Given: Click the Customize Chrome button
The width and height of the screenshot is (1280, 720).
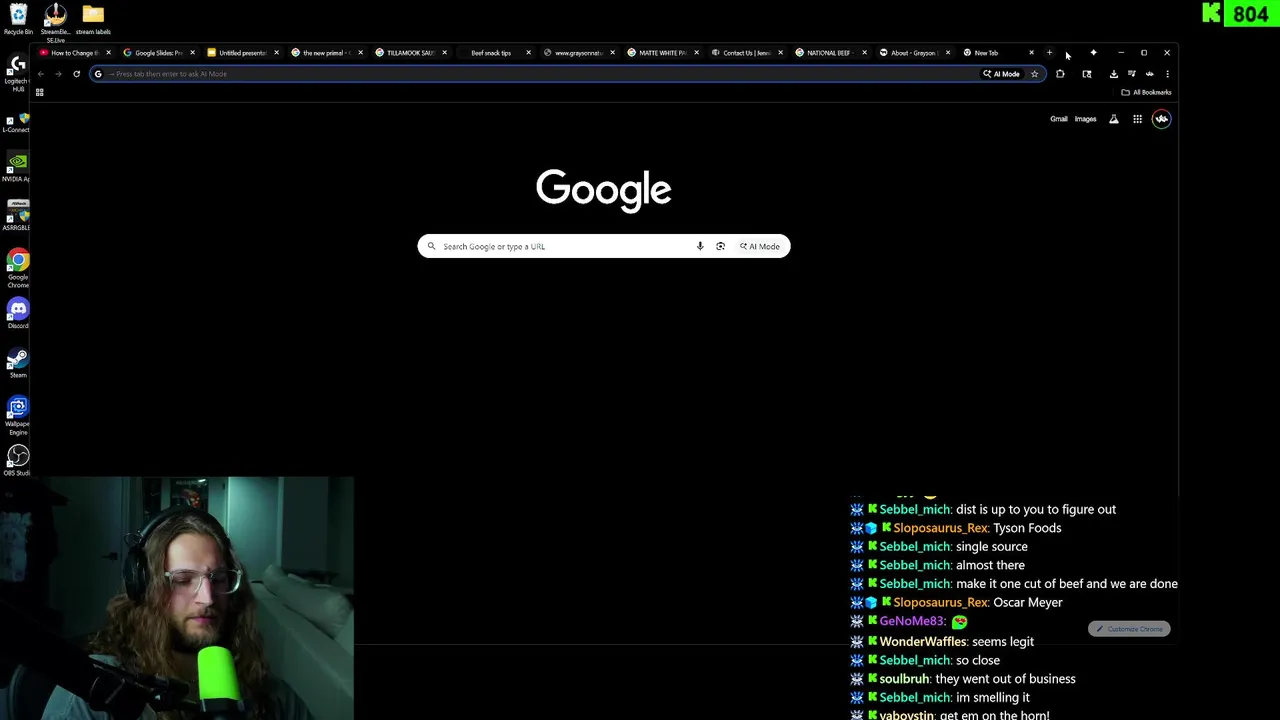Looking at the screenshot, I should coord(1129,629).
